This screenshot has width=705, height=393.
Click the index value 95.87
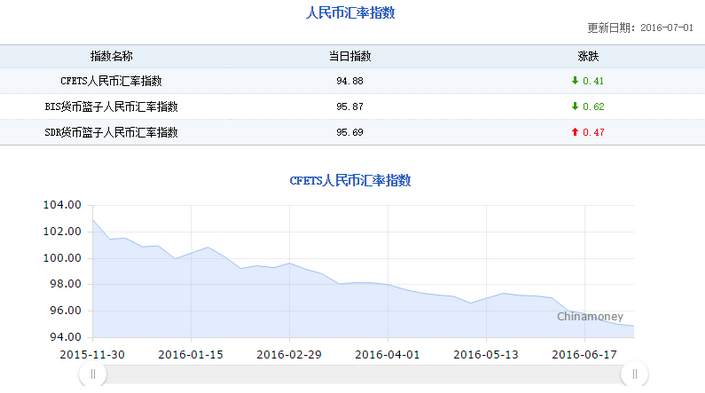tap(350, 107)
